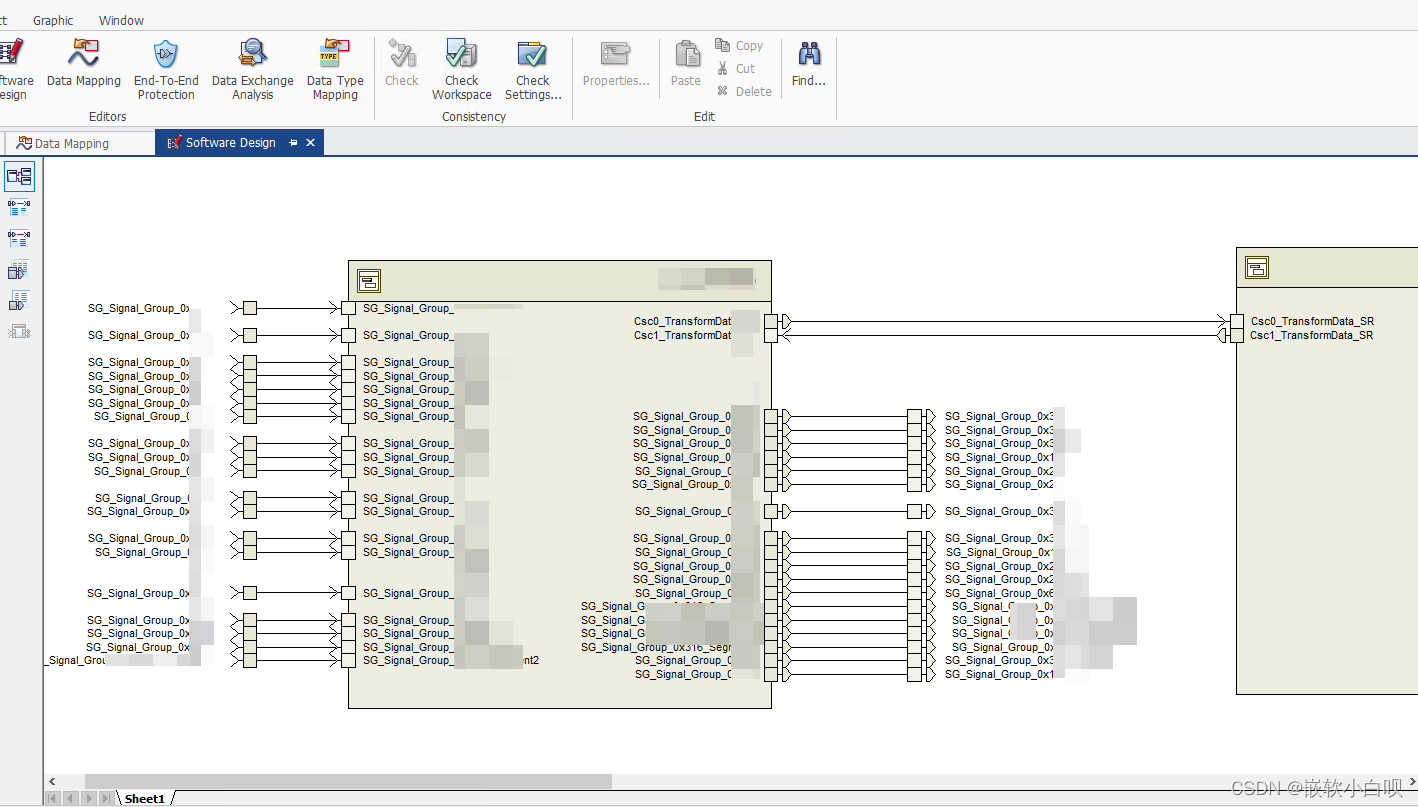
Task: Select the Csc1_TransformDat port label on left component
Action: tap(683, 335)
